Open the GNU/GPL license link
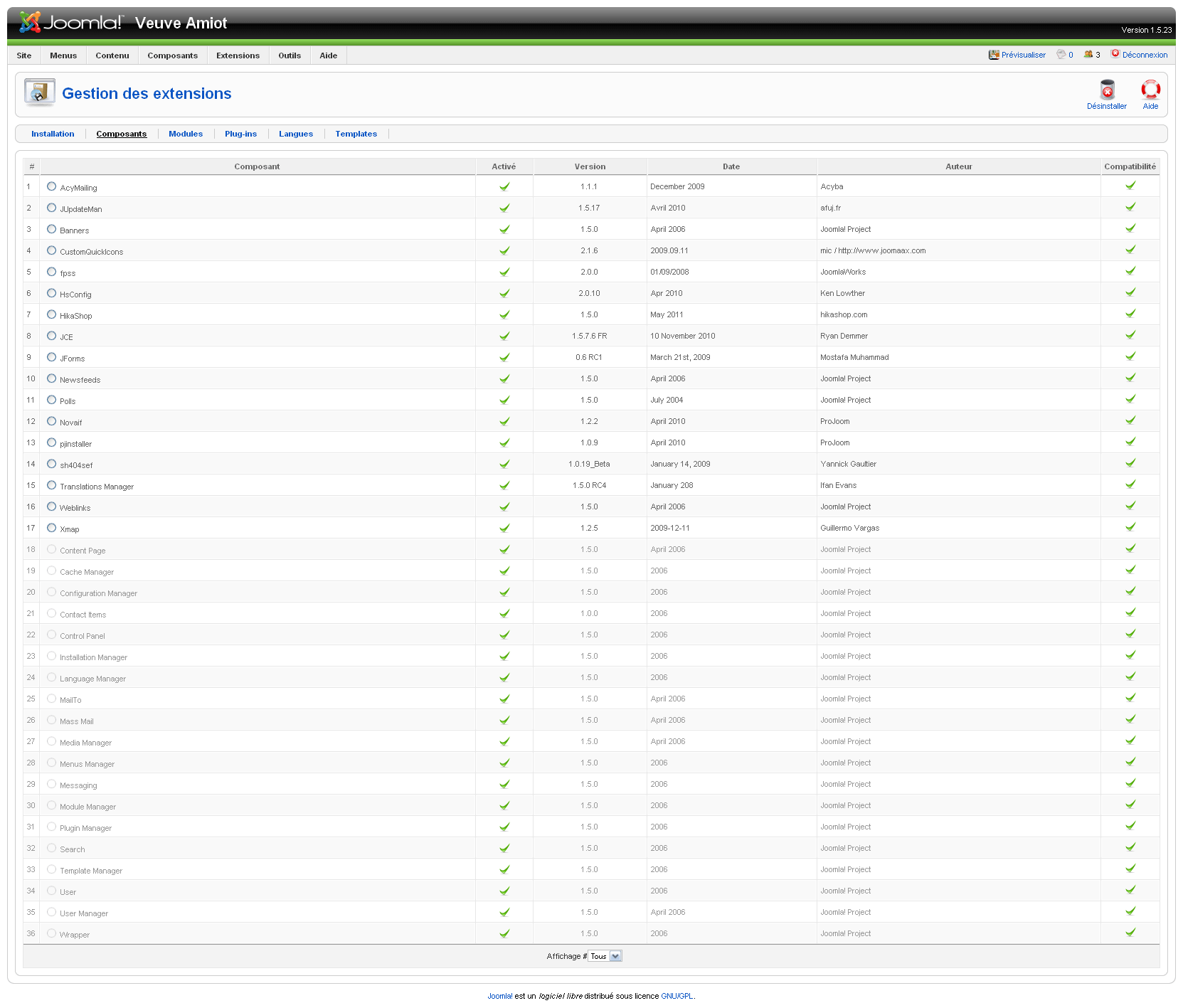 tap(677, 996)
